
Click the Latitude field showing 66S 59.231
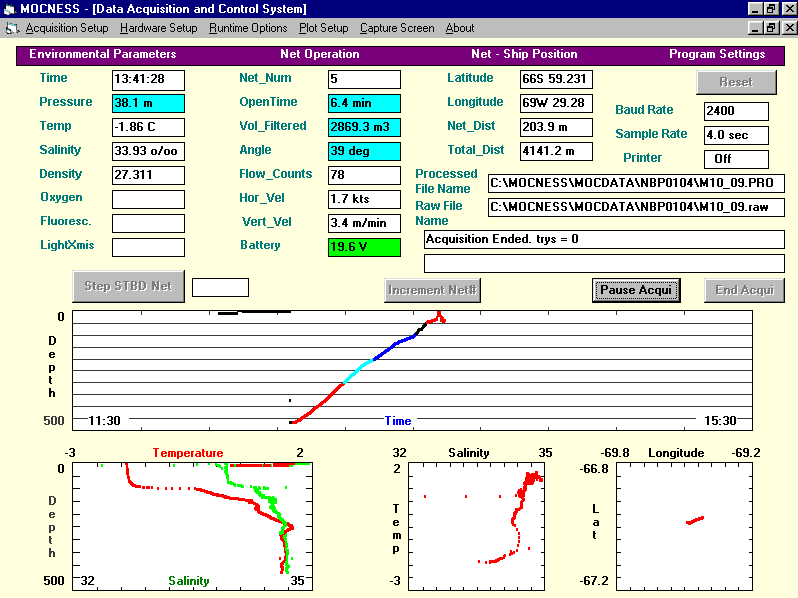tap(556, 79)
